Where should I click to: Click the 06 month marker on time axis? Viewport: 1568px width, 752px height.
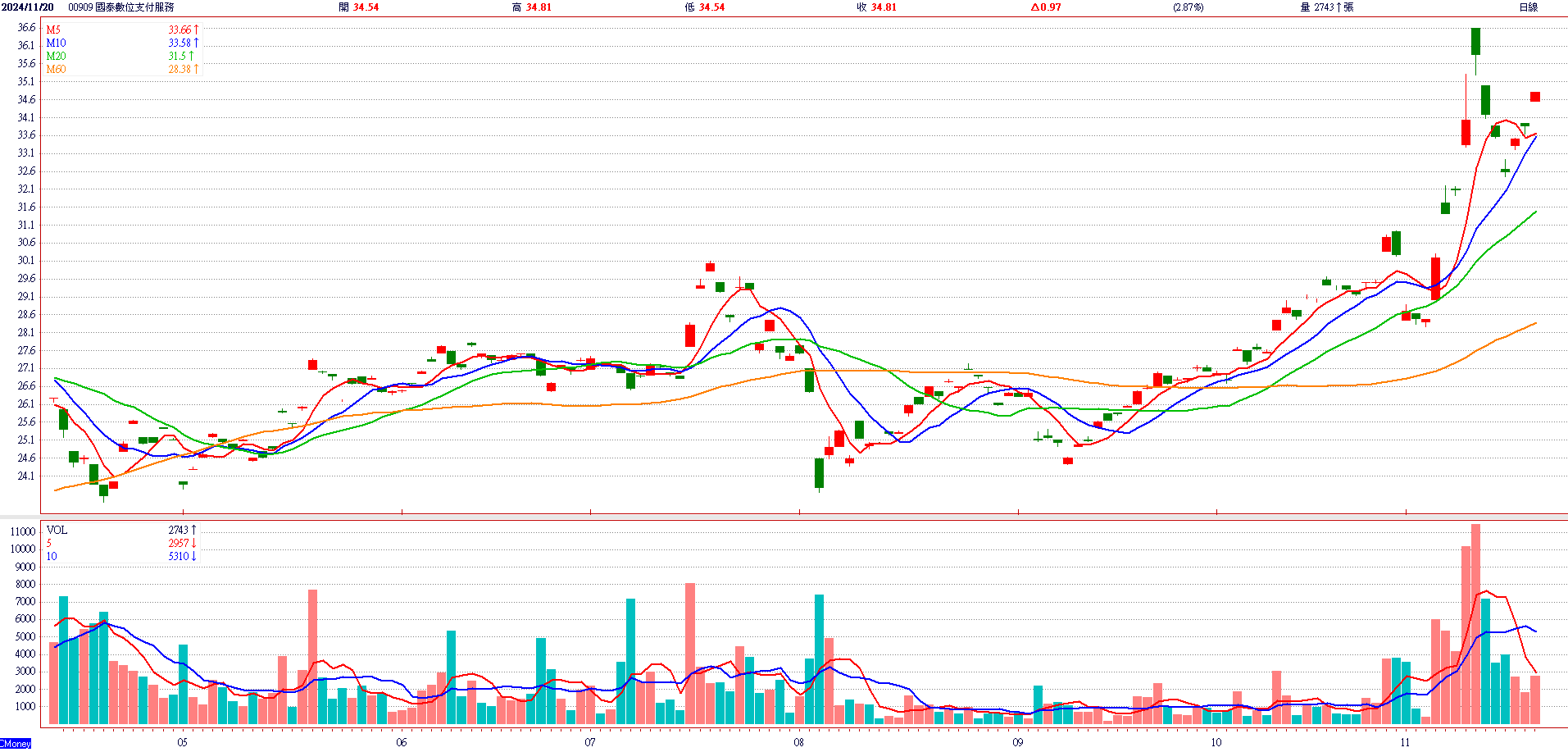[x=401, y=743]
